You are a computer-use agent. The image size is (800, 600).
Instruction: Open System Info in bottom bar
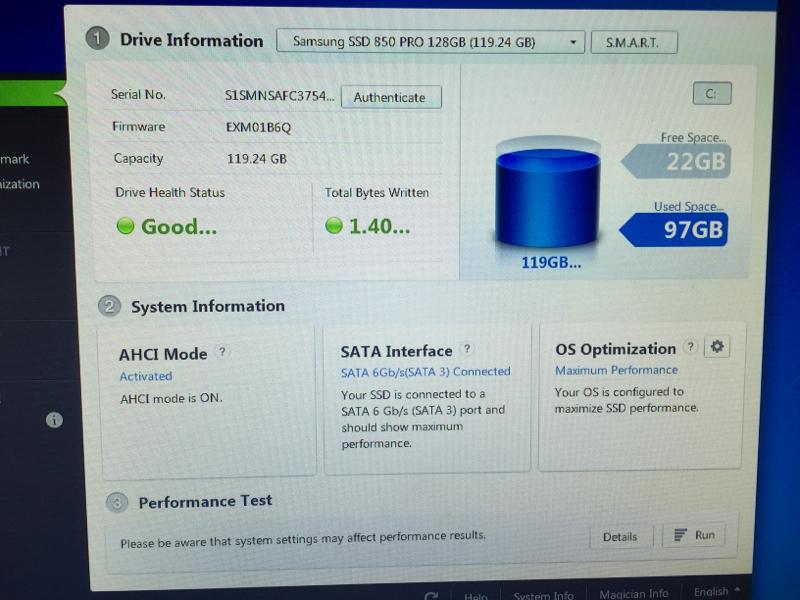543,595
